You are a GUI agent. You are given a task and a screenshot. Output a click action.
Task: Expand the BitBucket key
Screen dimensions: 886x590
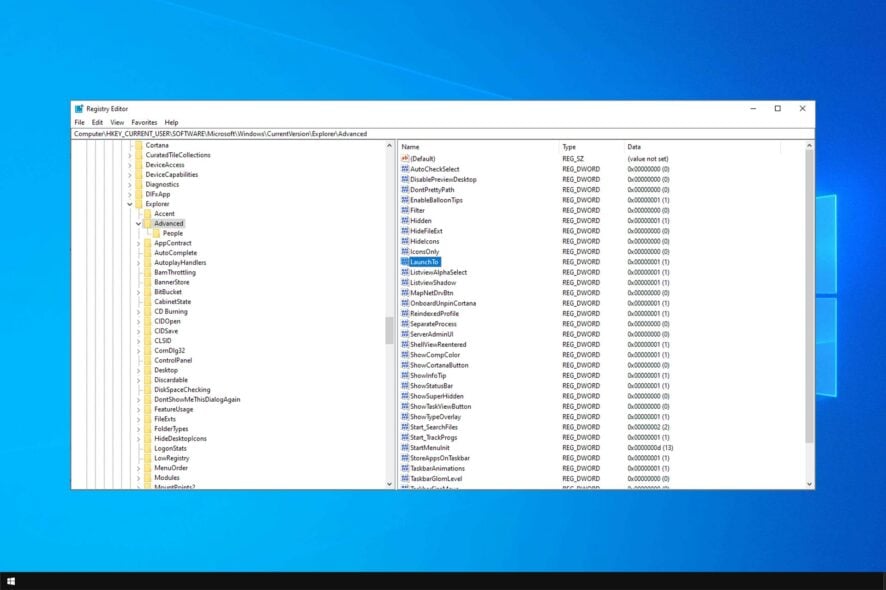click(x=138, y=292)
